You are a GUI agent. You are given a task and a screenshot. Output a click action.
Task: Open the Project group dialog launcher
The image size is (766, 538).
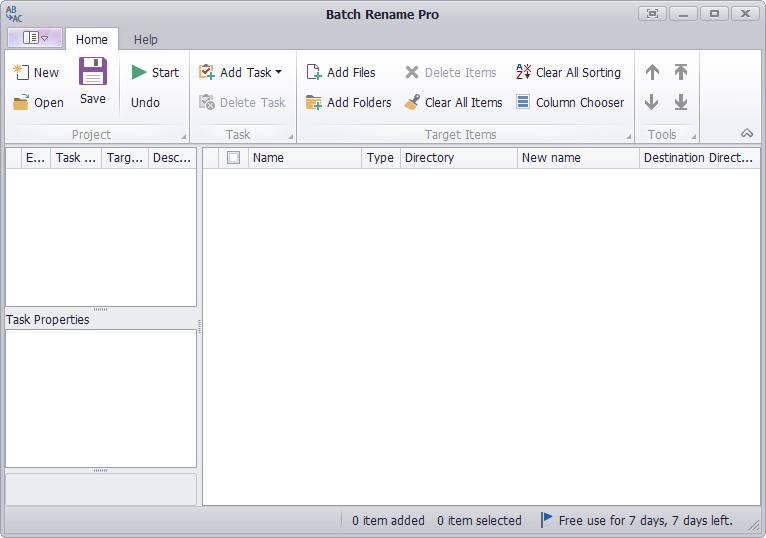tap(184, 136)
